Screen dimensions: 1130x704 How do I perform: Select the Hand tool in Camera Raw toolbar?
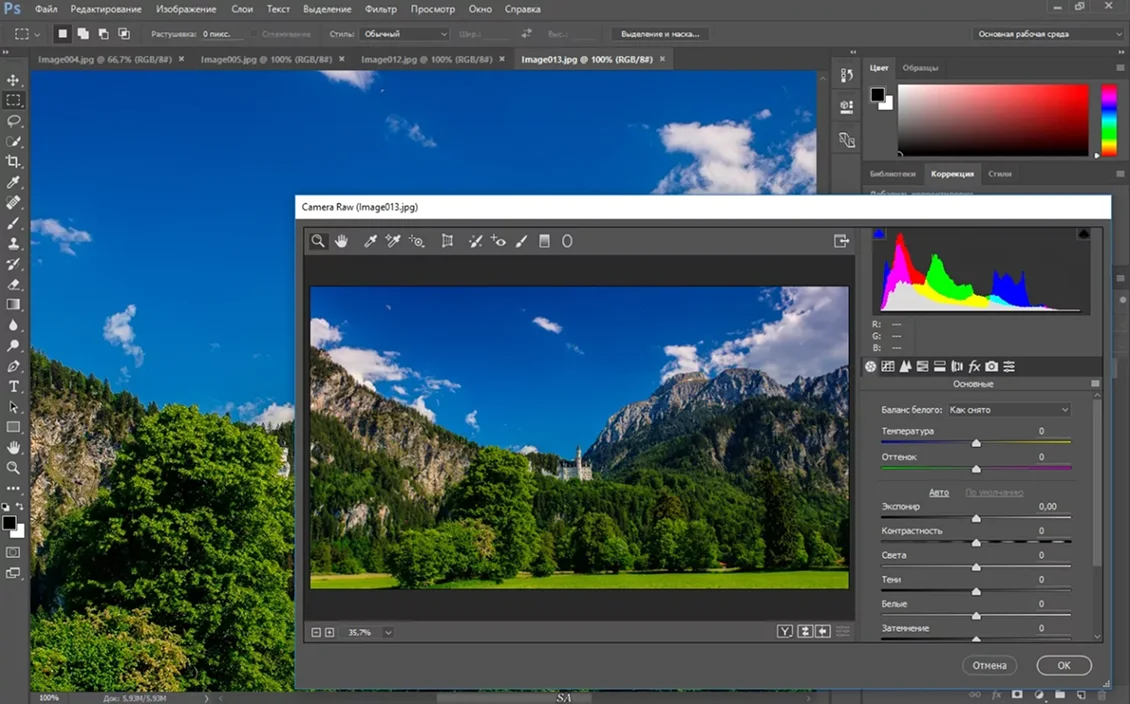[341, 241]
